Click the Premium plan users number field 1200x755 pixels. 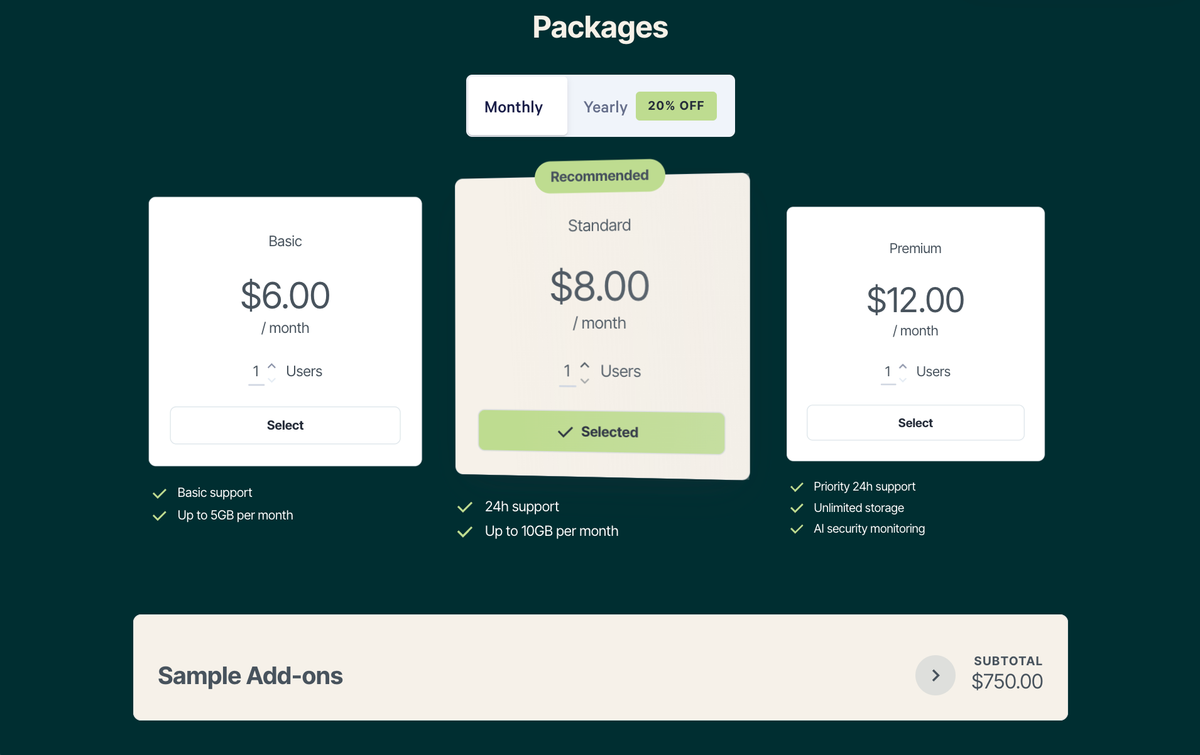coord(887,372)
